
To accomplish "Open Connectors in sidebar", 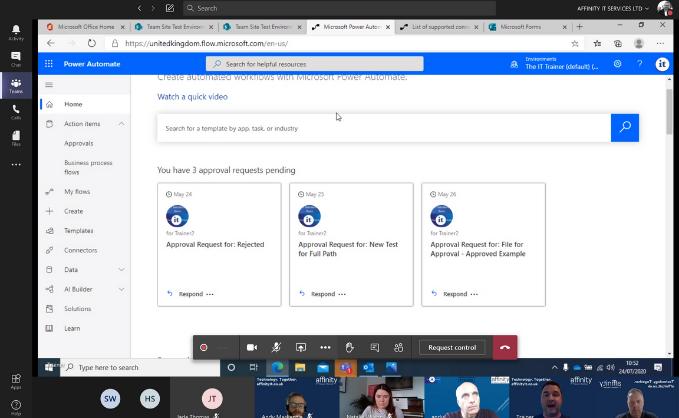I will click(81, 250).
